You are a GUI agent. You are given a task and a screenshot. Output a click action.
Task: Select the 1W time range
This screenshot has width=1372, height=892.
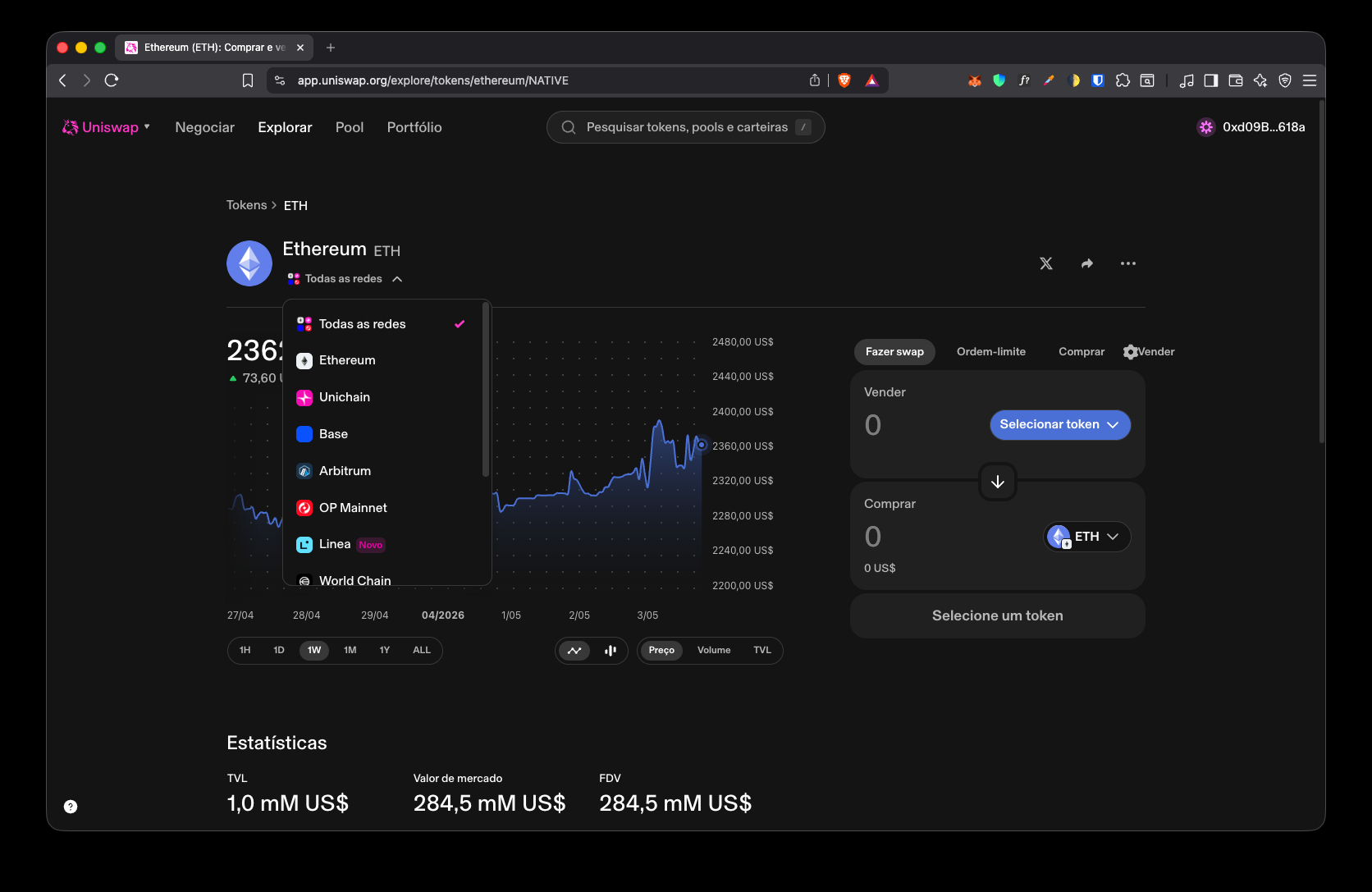tap(314, 651)
